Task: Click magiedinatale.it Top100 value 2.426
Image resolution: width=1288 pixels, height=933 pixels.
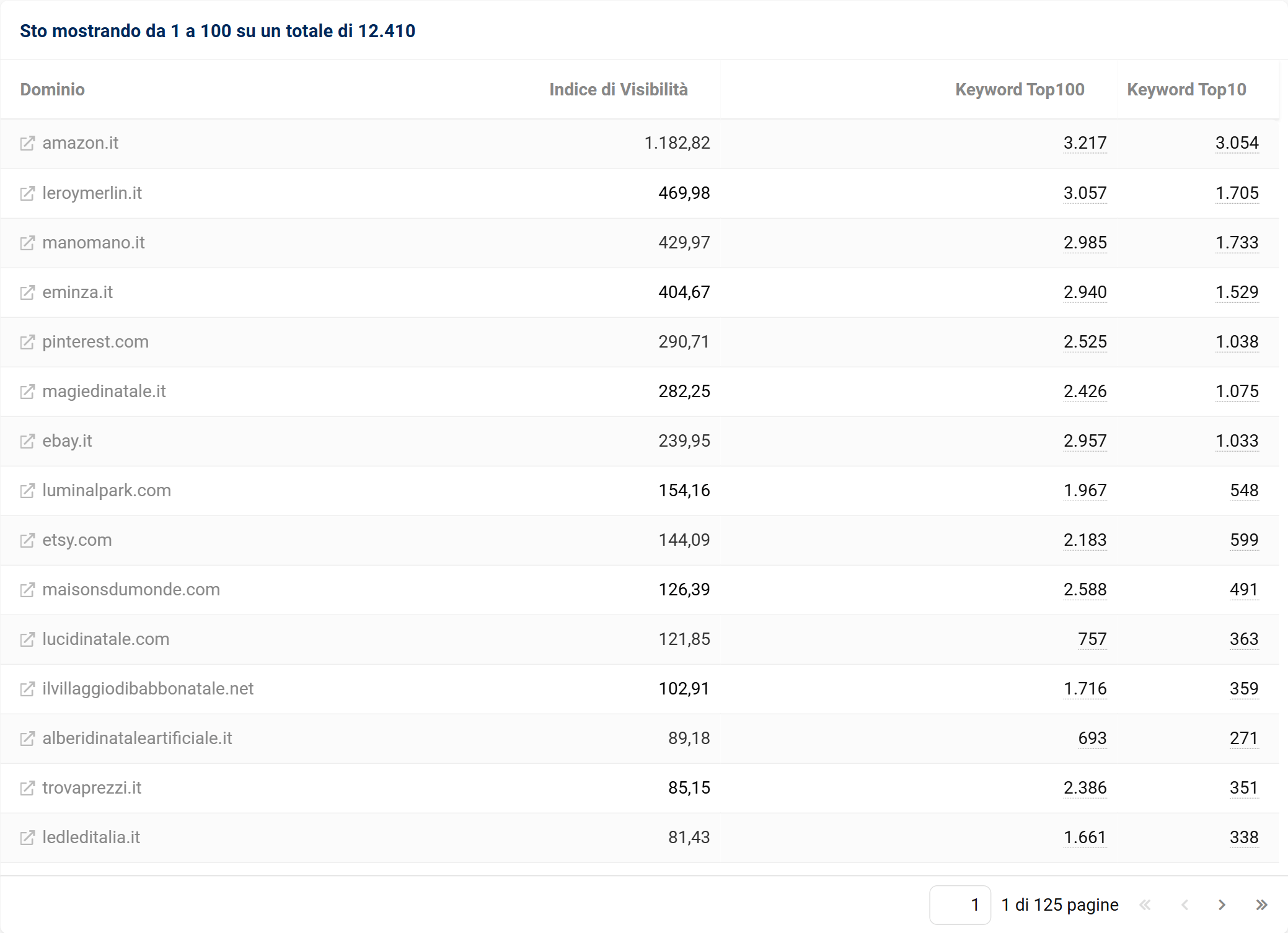Action: [x=1085, y=392]
